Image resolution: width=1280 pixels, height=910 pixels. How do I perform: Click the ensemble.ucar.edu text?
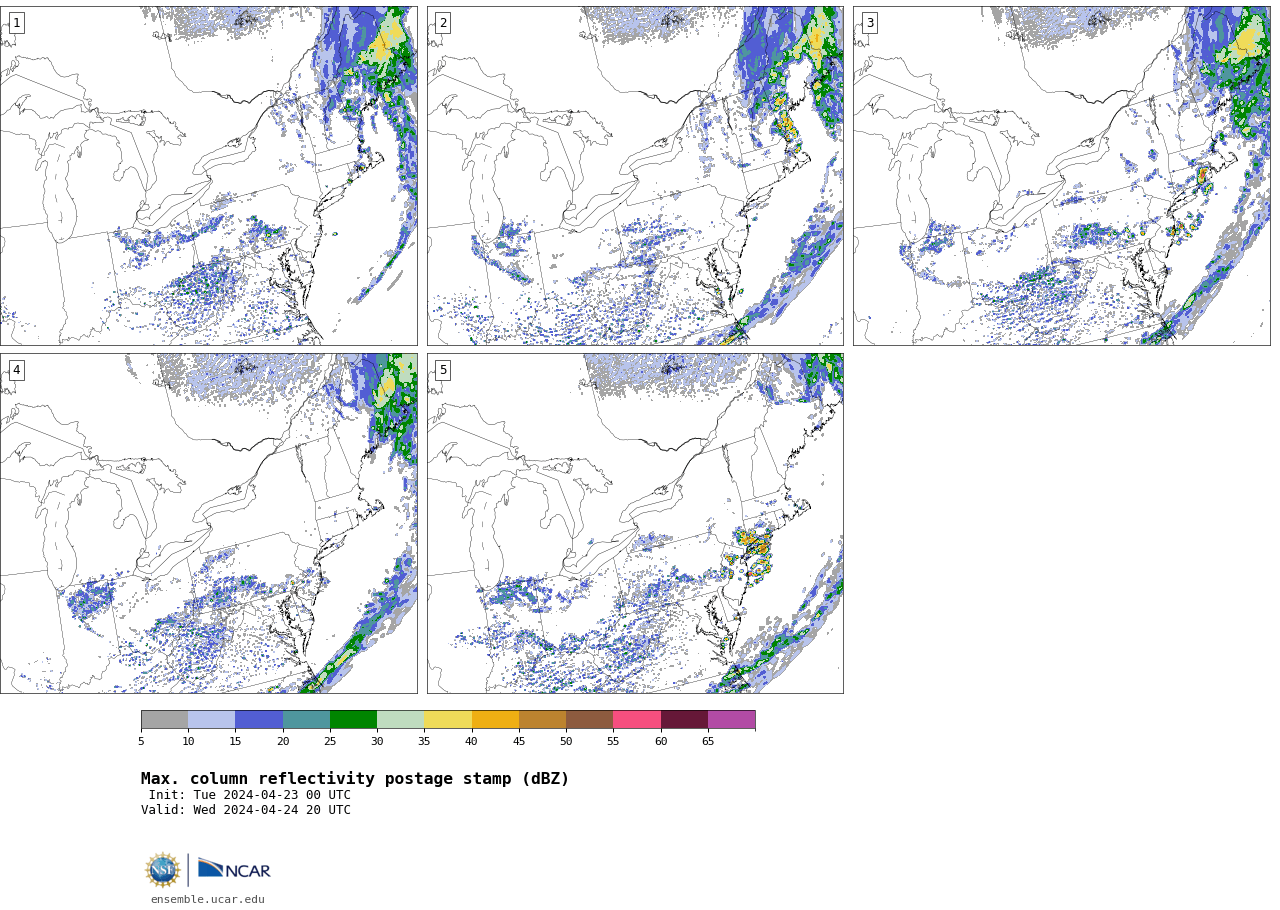(x=208, y=899)
